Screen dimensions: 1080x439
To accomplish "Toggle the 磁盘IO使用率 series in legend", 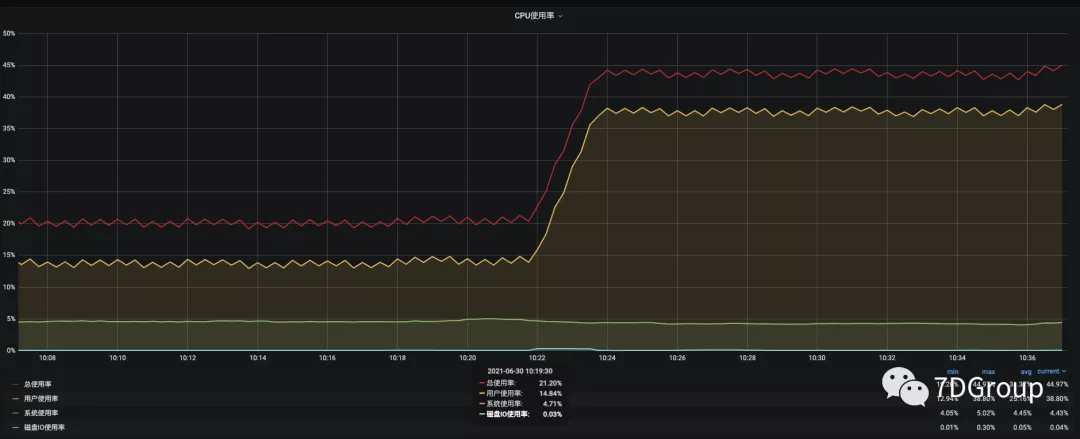I will tap(44, 427).
